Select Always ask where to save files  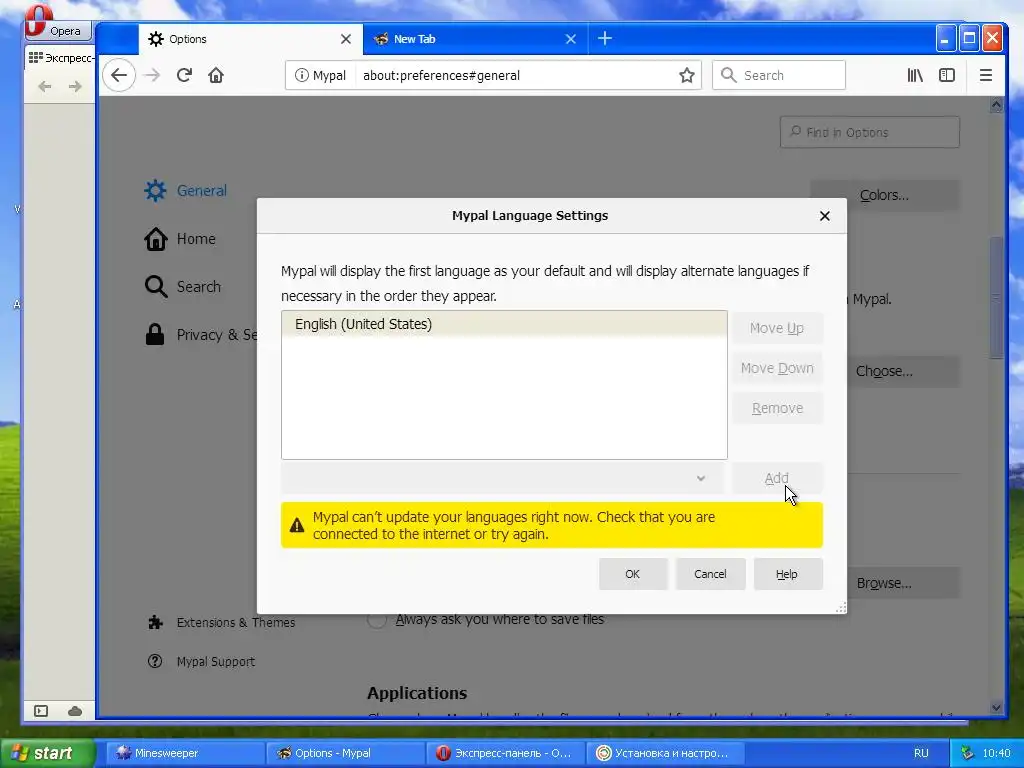[377, 619]
